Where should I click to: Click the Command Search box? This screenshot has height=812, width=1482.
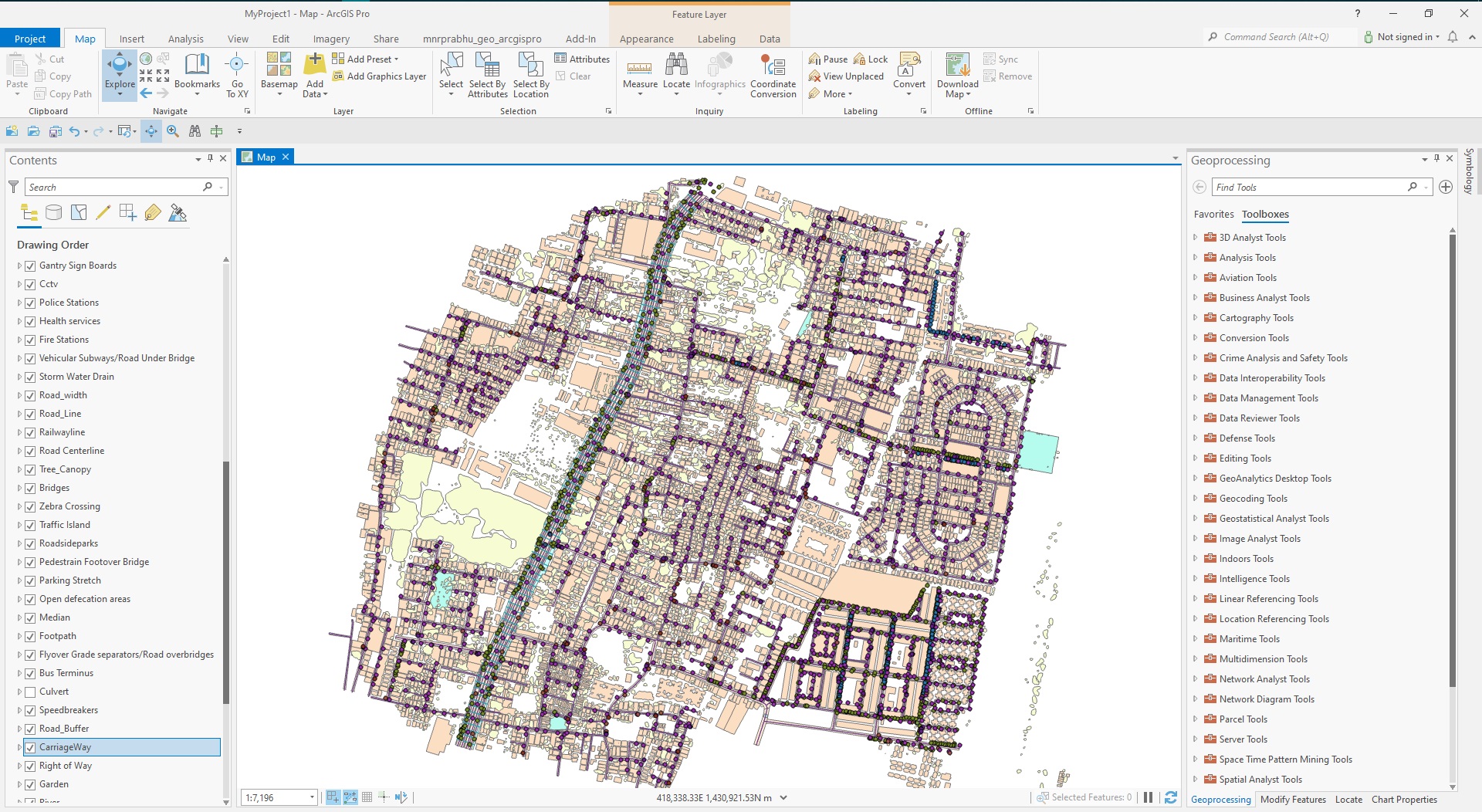click(1278, 37)
